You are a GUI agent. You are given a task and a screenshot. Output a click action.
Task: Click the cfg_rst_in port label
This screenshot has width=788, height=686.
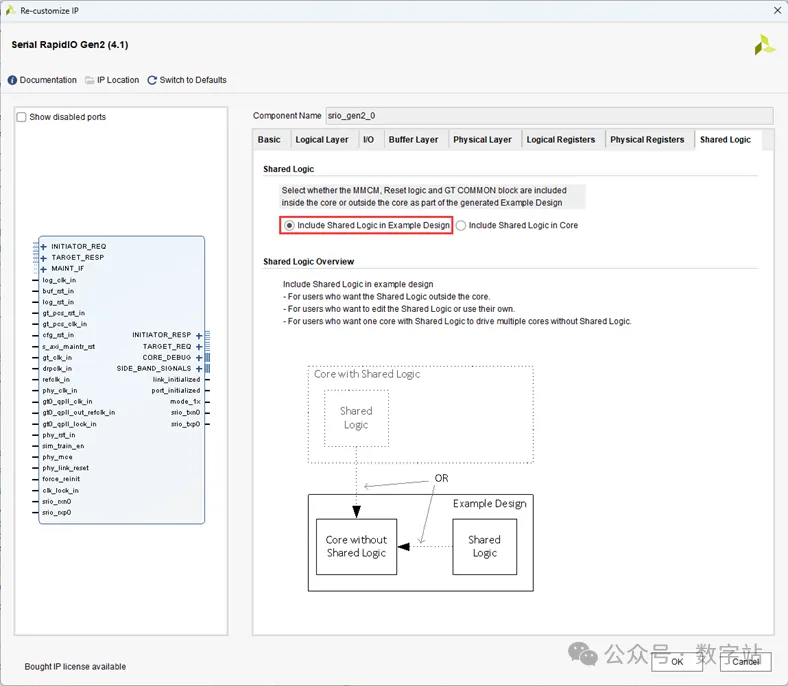click(58, 335)
